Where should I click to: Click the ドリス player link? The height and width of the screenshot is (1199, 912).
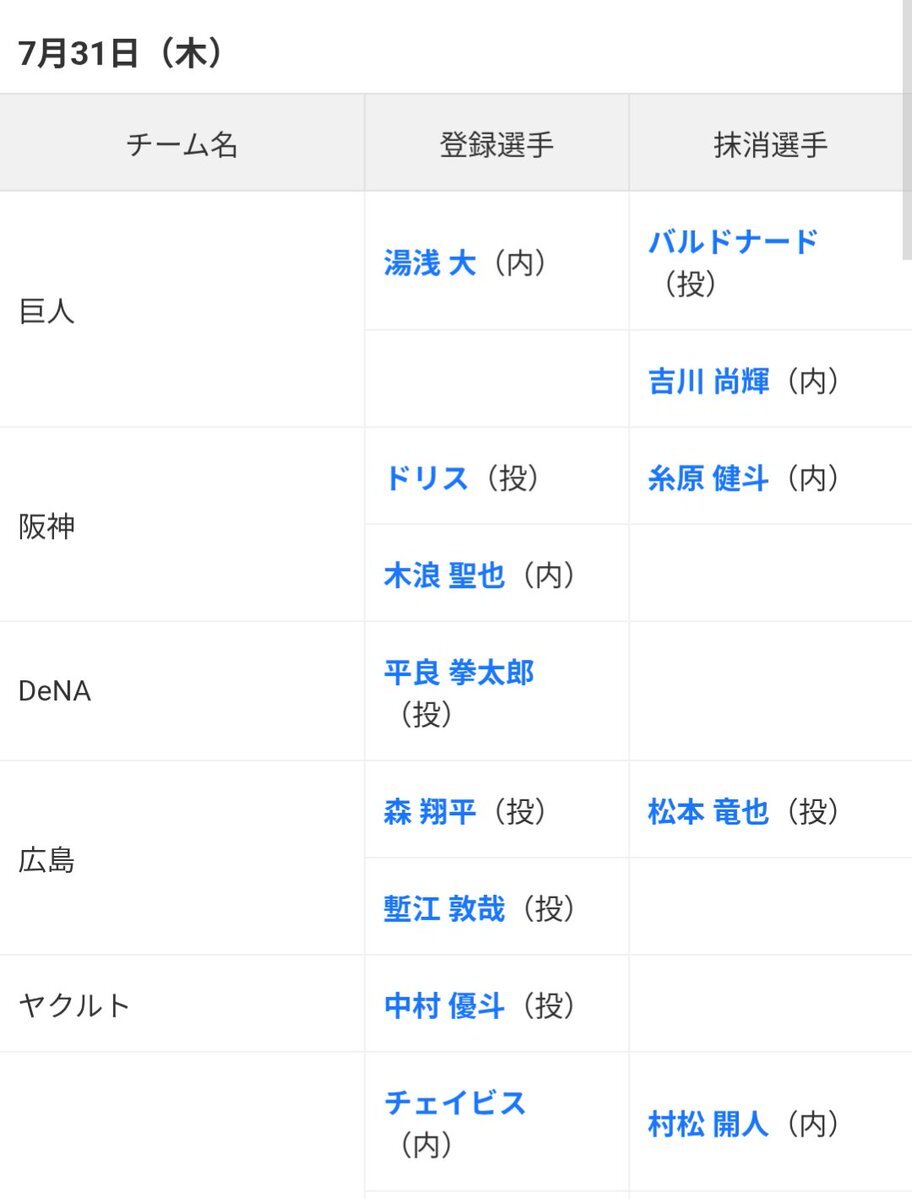pos(426,478)
